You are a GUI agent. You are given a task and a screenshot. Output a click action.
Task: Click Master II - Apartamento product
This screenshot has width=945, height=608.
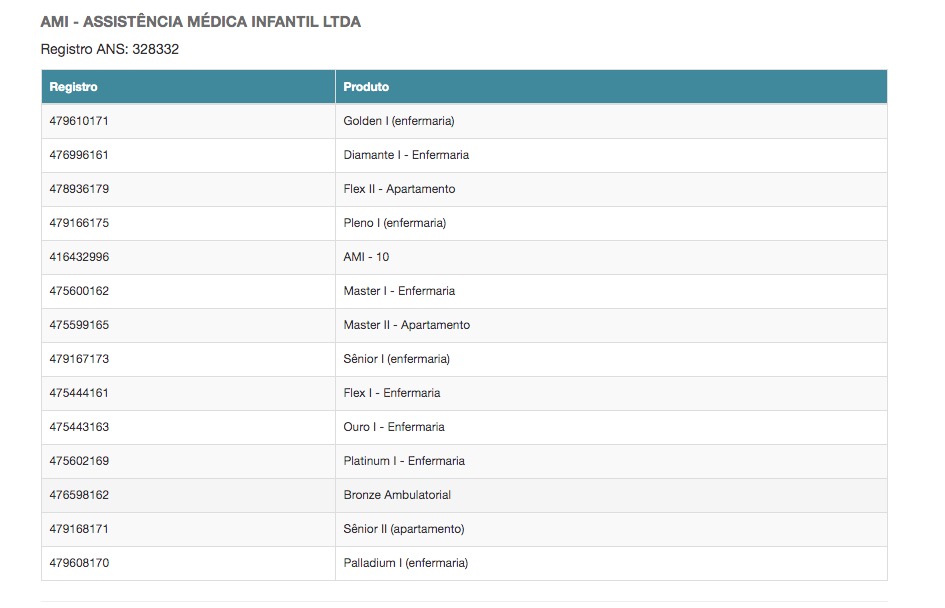pos(406,325)
